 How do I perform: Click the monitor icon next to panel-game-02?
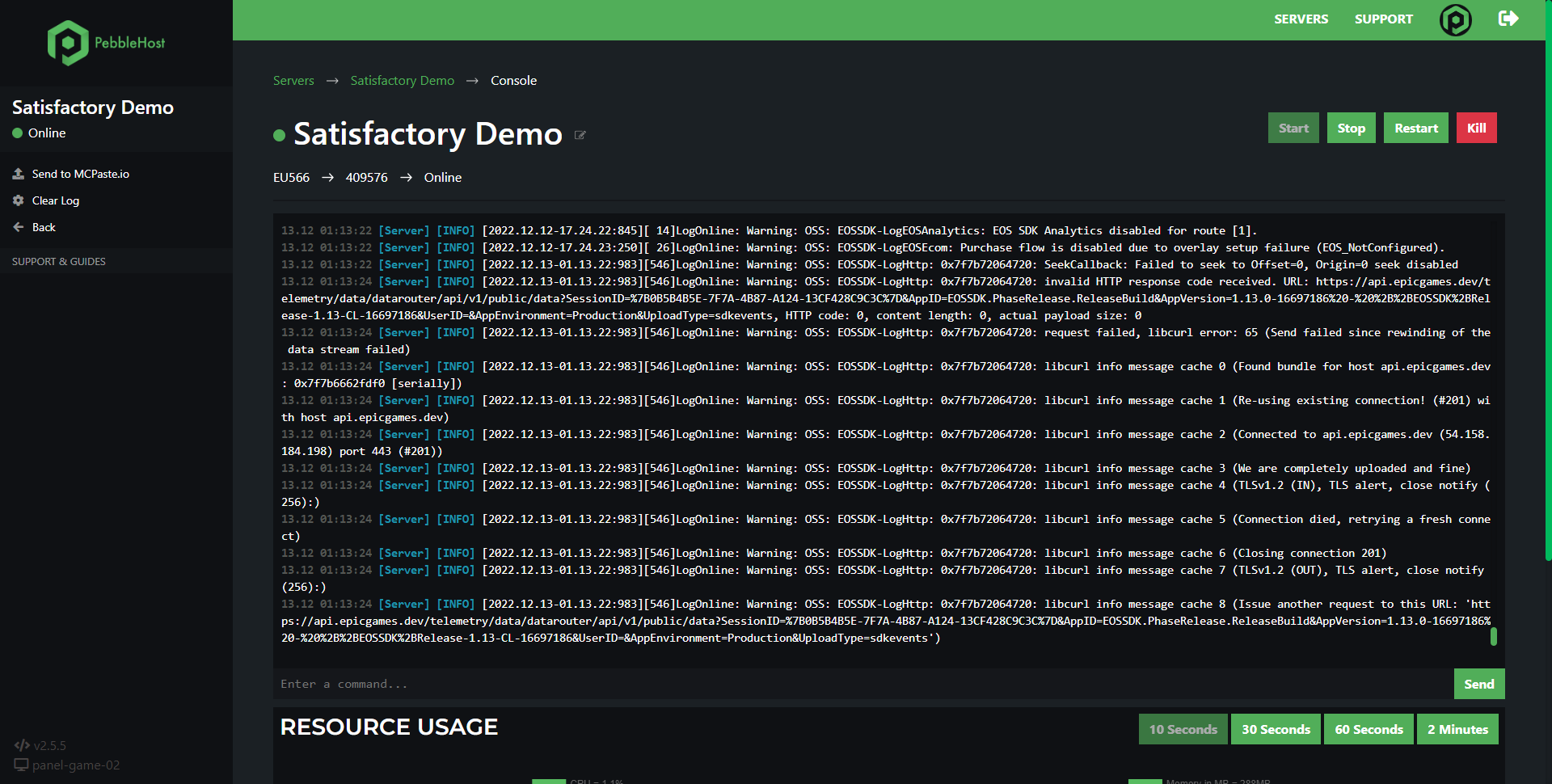[x=21, y=765]
